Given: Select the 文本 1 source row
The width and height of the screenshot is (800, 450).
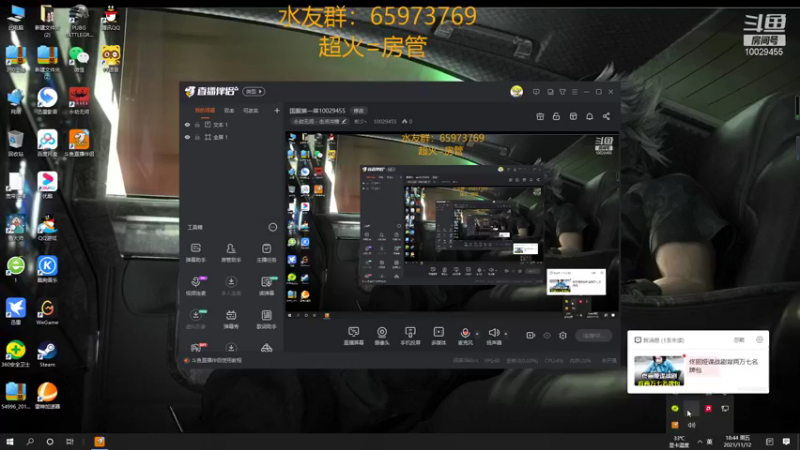Looking at the screenshot, I should 232,124.
